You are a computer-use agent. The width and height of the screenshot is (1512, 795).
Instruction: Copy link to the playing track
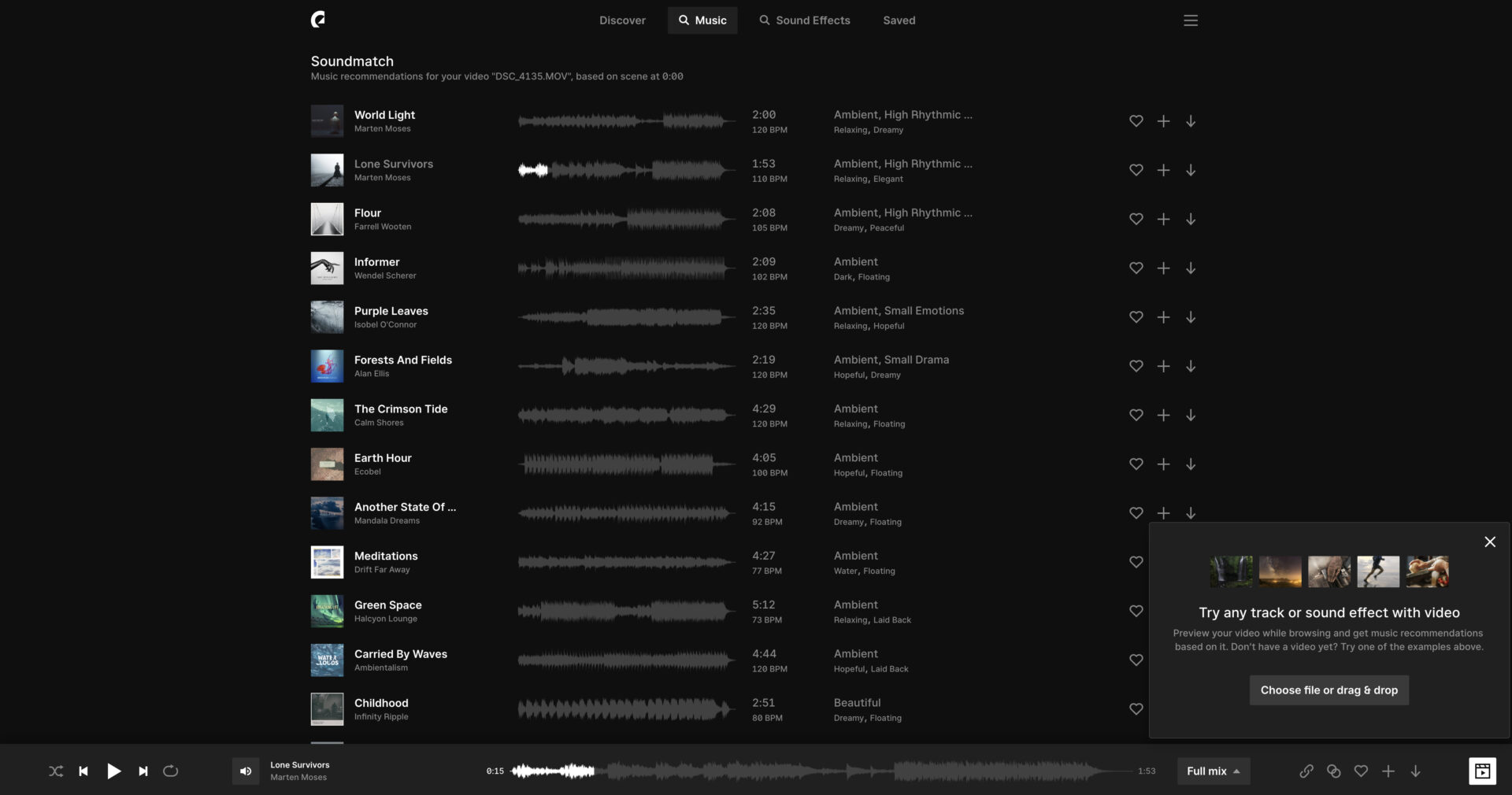click(1306, 771)
